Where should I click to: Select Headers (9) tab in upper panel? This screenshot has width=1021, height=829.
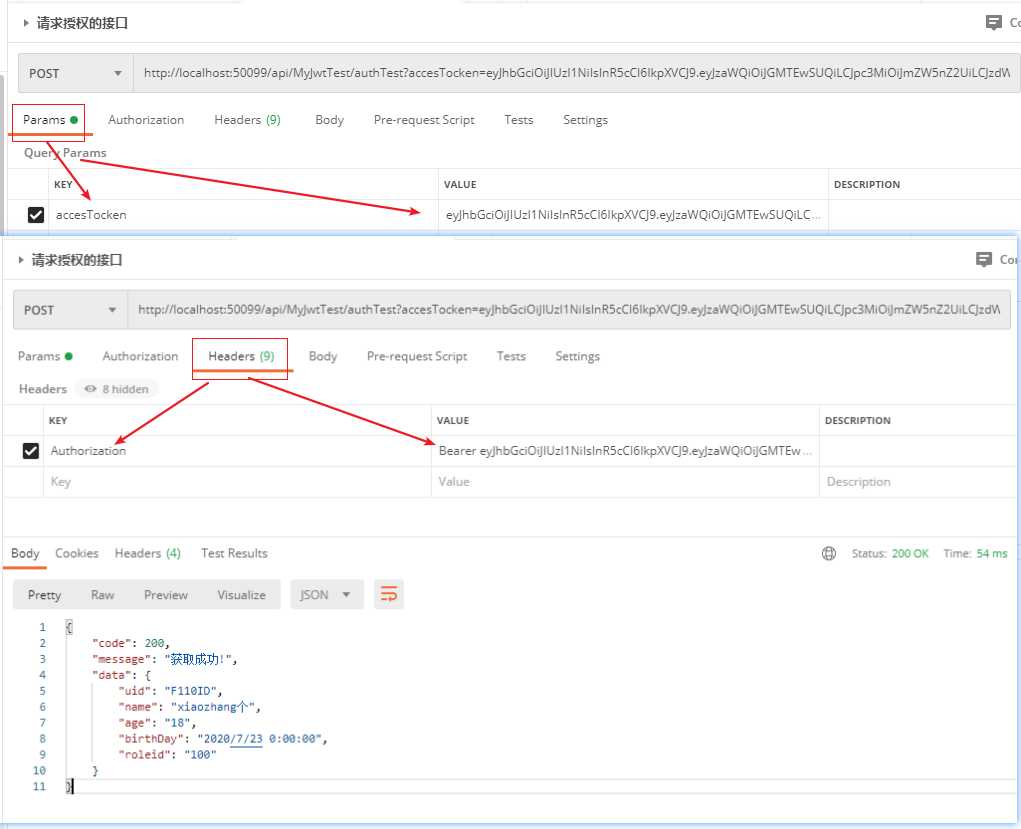pyautogui.click(x=247, y=120)
